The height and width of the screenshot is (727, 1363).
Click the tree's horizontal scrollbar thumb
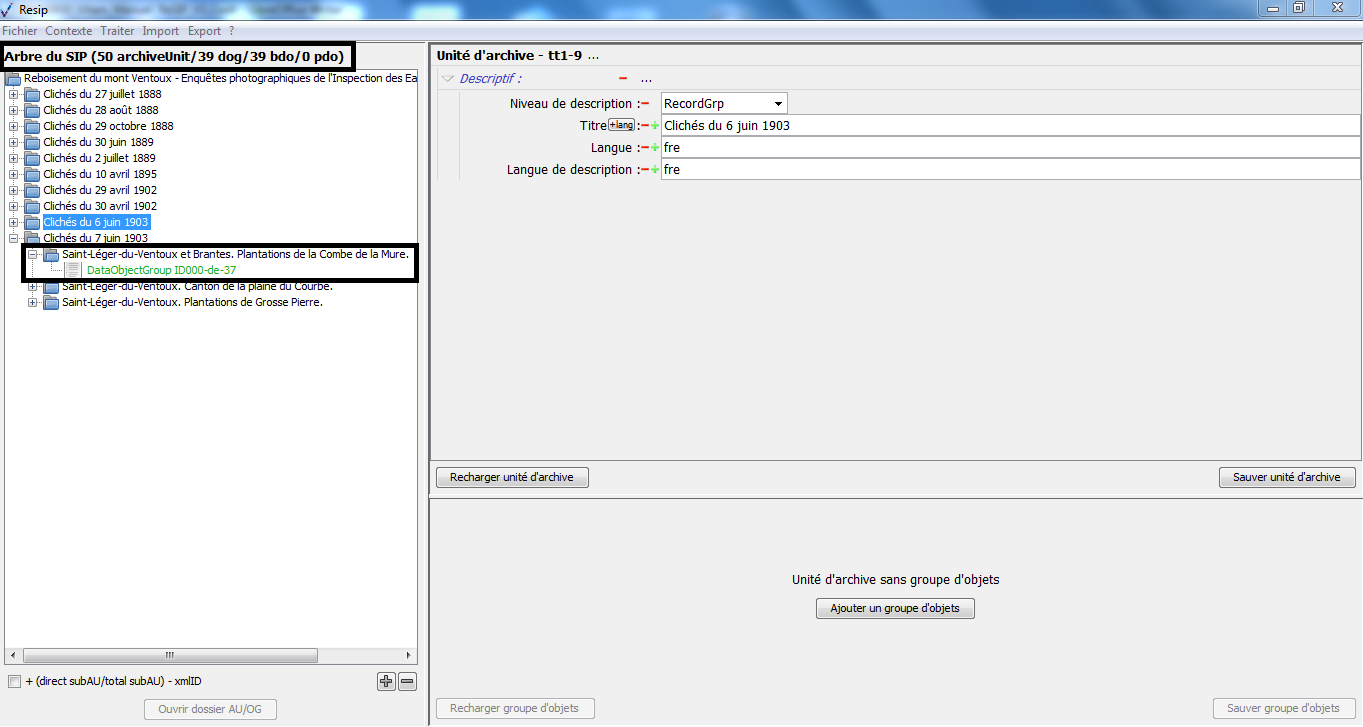pos(168,656)
